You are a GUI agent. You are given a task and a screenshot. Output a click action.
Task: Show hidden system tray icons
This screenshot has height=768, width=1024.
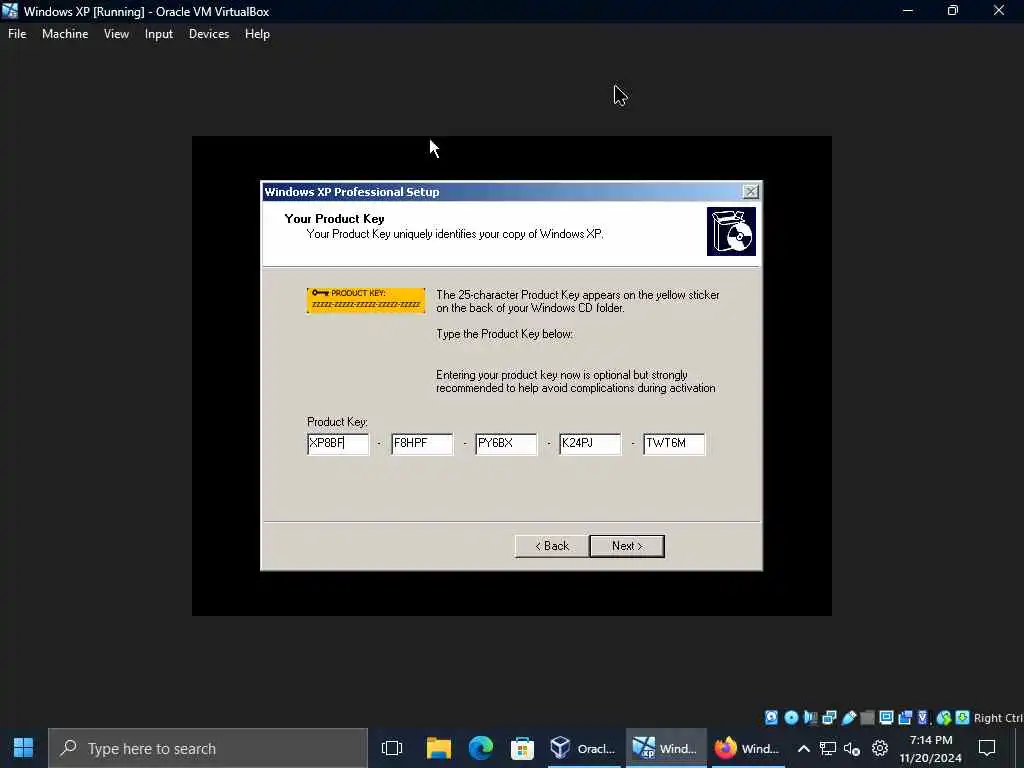click(804, 748)
